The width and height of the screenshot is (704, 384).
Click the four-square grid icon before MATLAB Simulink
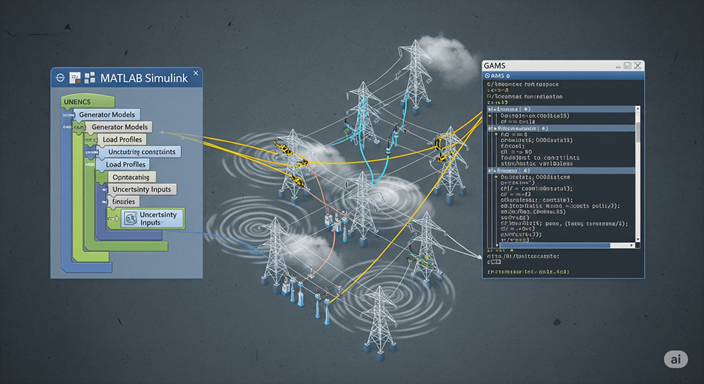coord(89,78)
